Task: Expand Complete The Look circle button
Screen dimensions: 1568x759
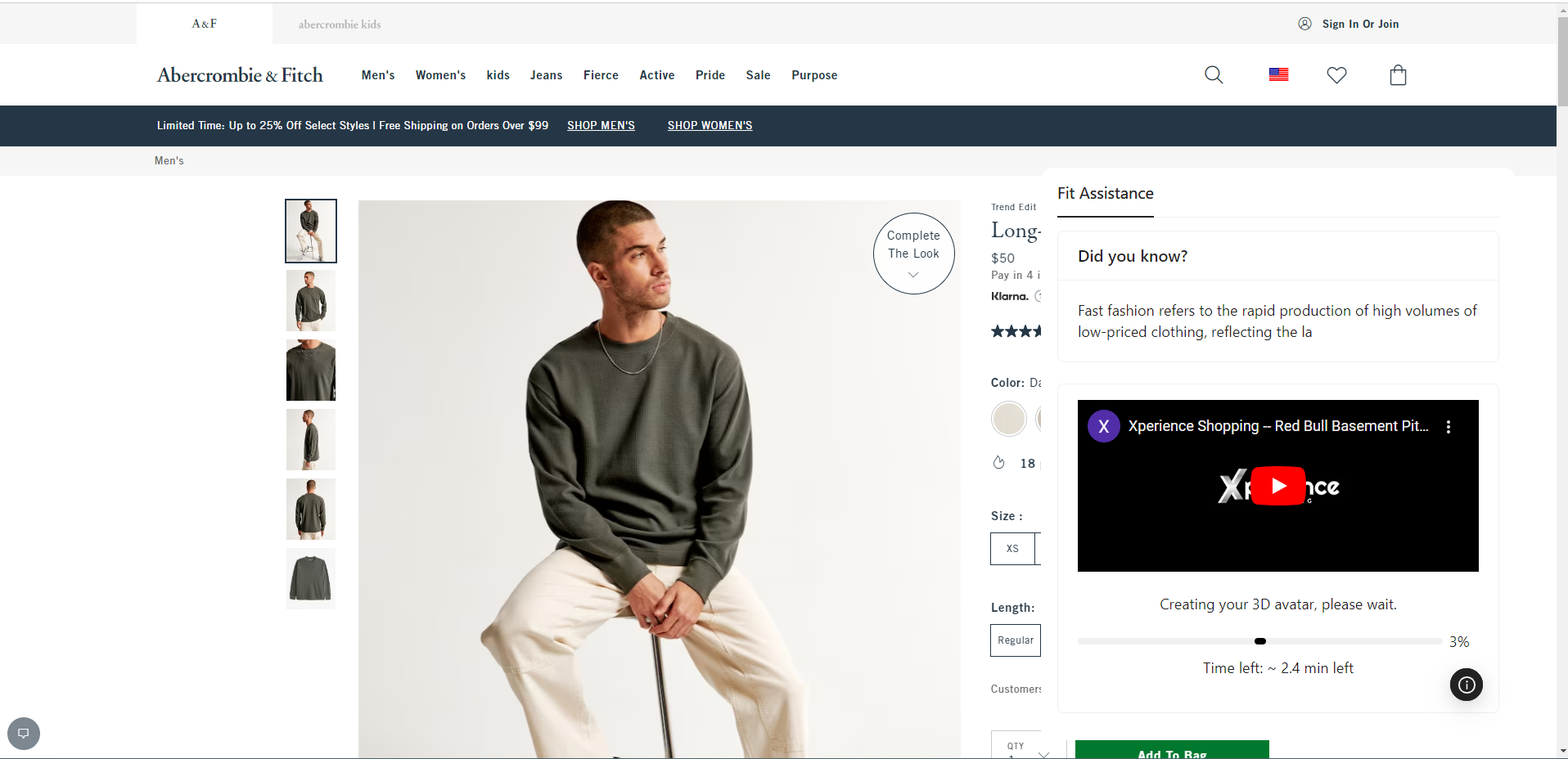Action: 913,254
